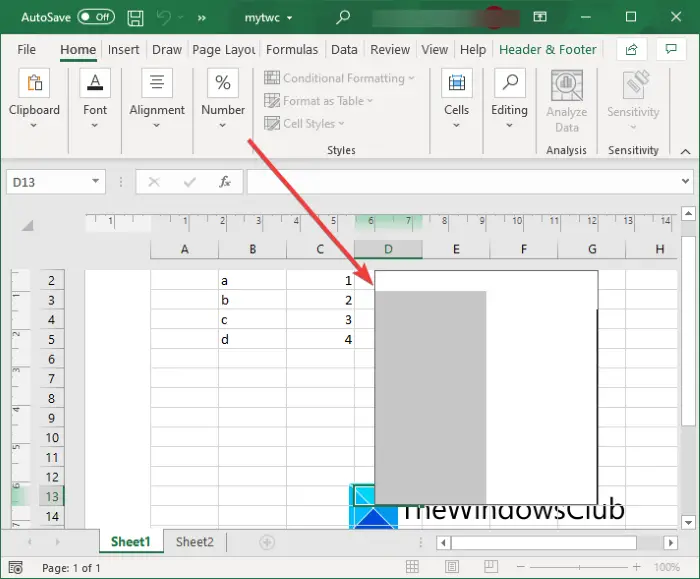Click the Sensitivity button

(633, 101)
